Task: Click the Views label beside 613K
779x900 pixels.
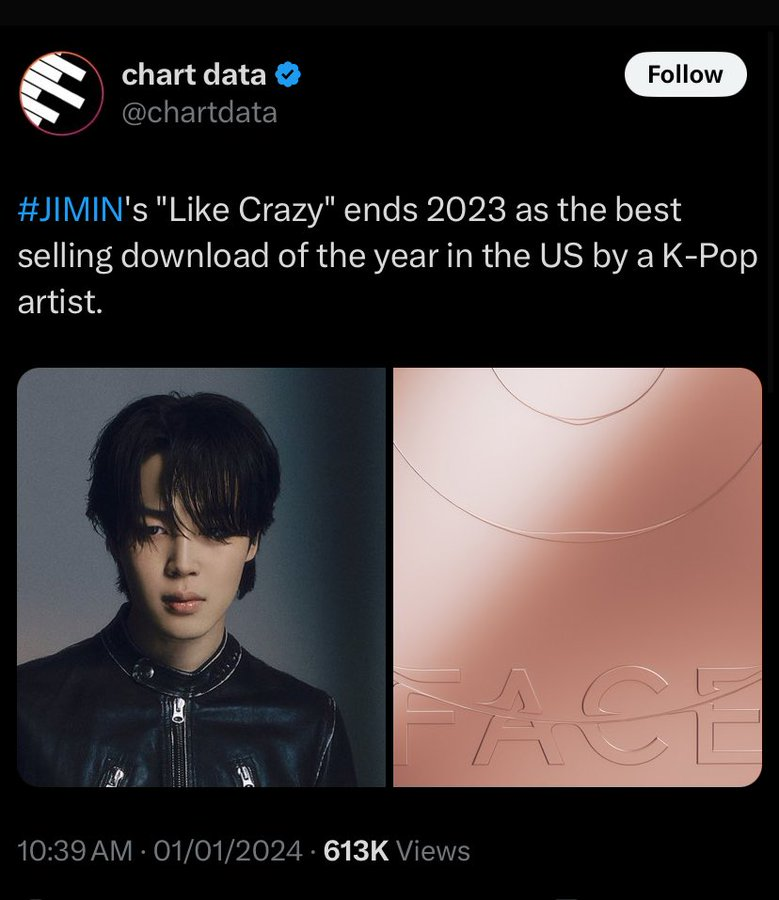Action: (x=433, y=851)
